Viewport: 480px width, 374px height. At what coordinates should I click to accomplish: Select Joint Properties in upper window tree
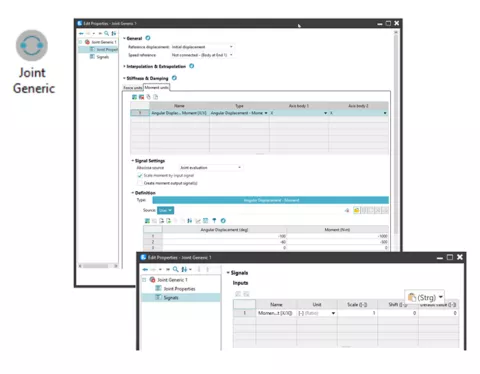click(x=107, y=49)
